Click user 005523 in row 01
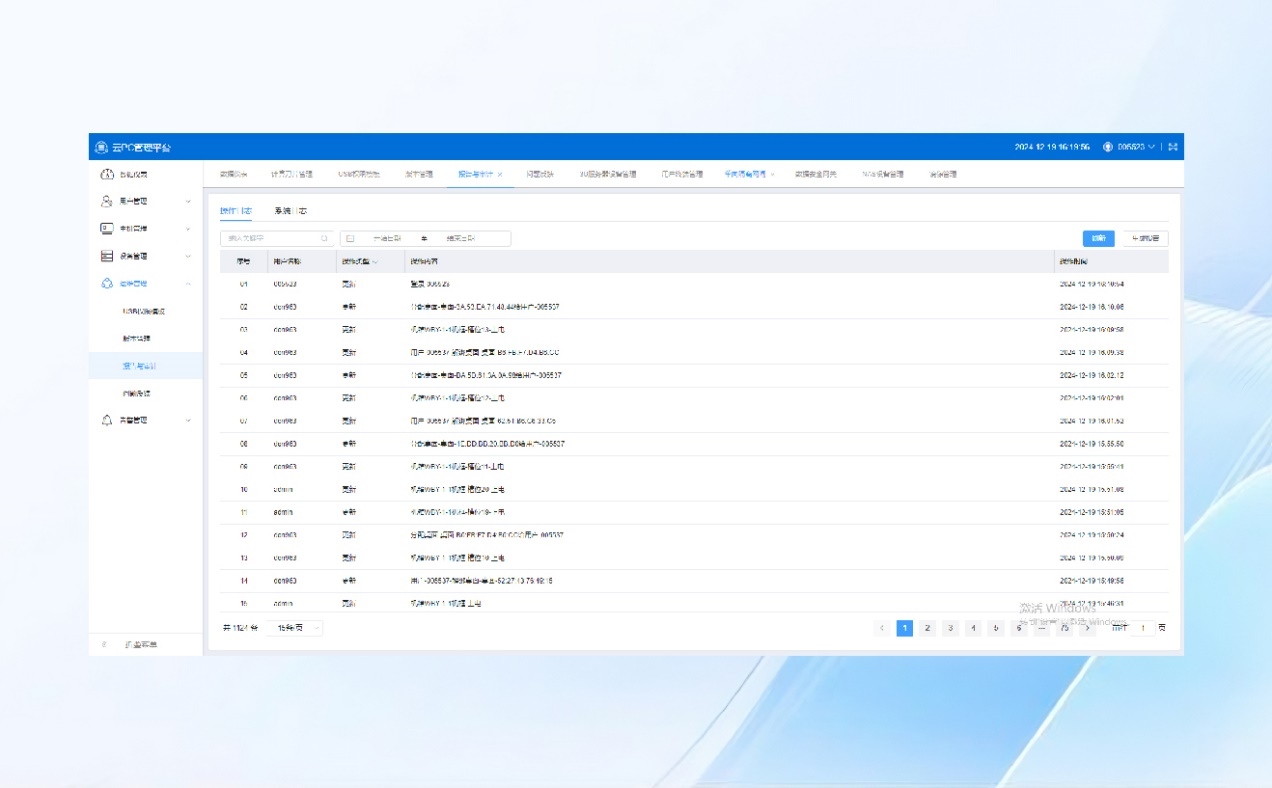 (x=284, y=284)
